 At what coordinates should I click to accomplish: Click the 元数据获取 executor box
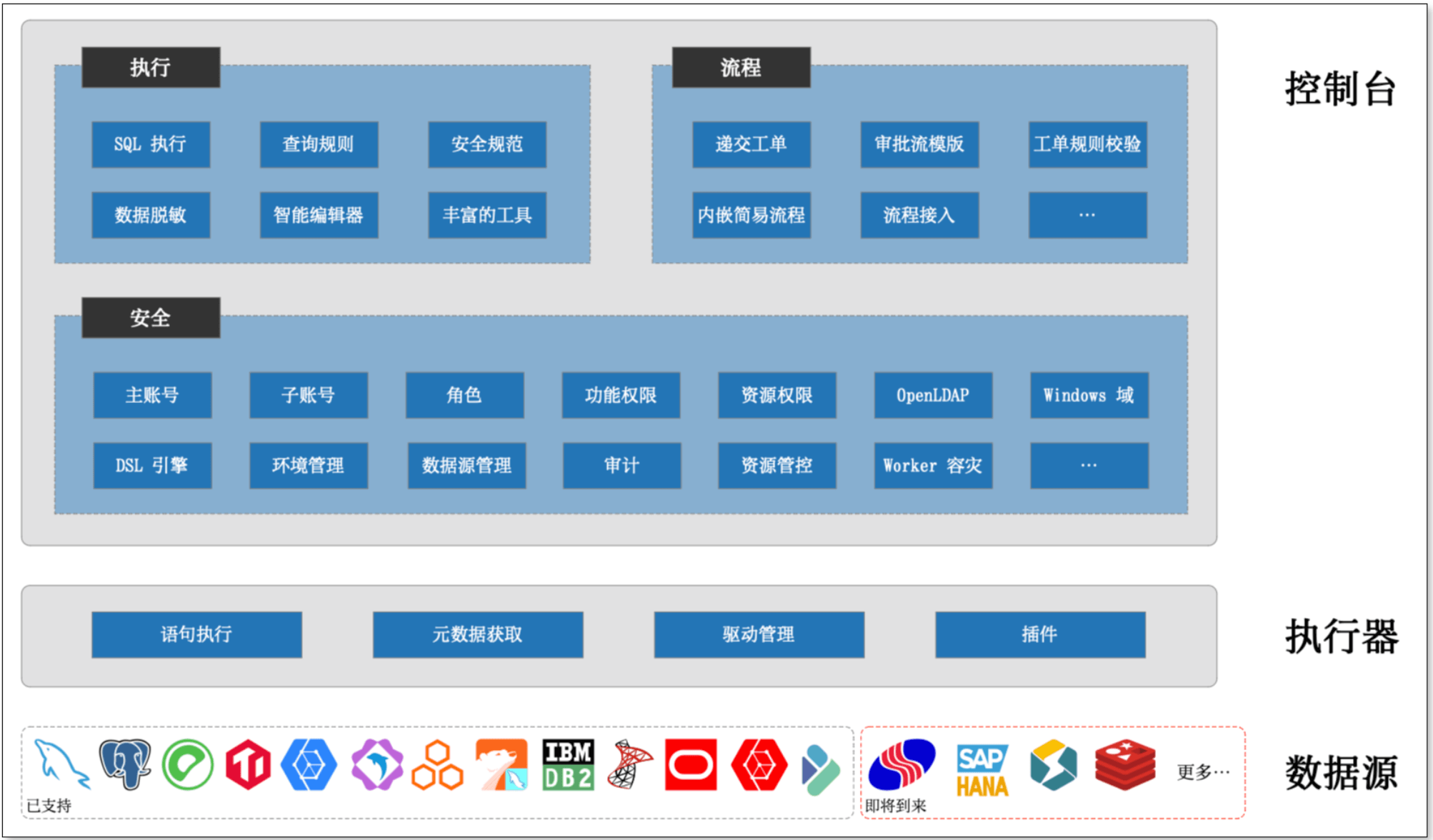tap(477, 634)
